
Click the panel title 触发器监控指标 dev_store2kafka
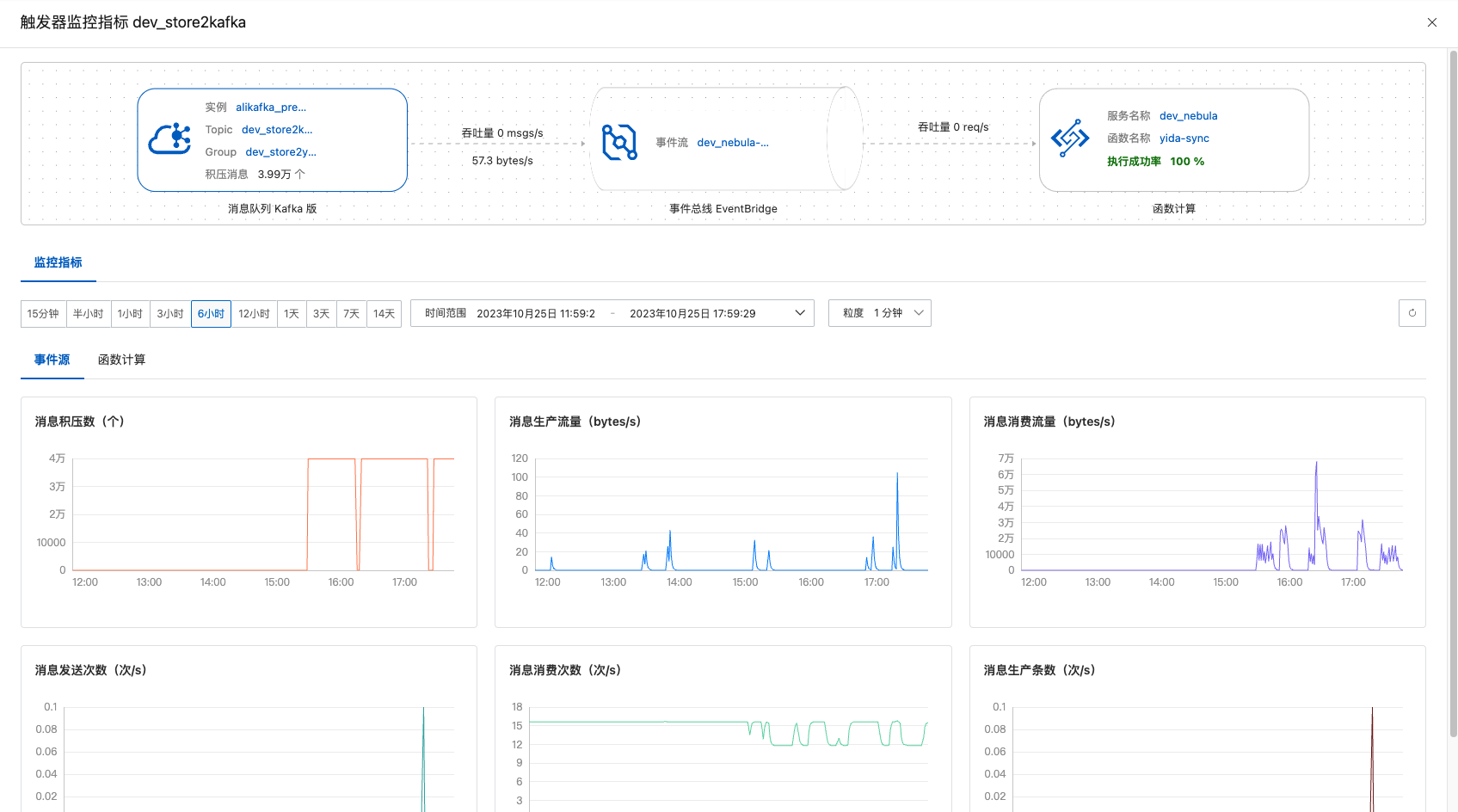coord(133,22)
